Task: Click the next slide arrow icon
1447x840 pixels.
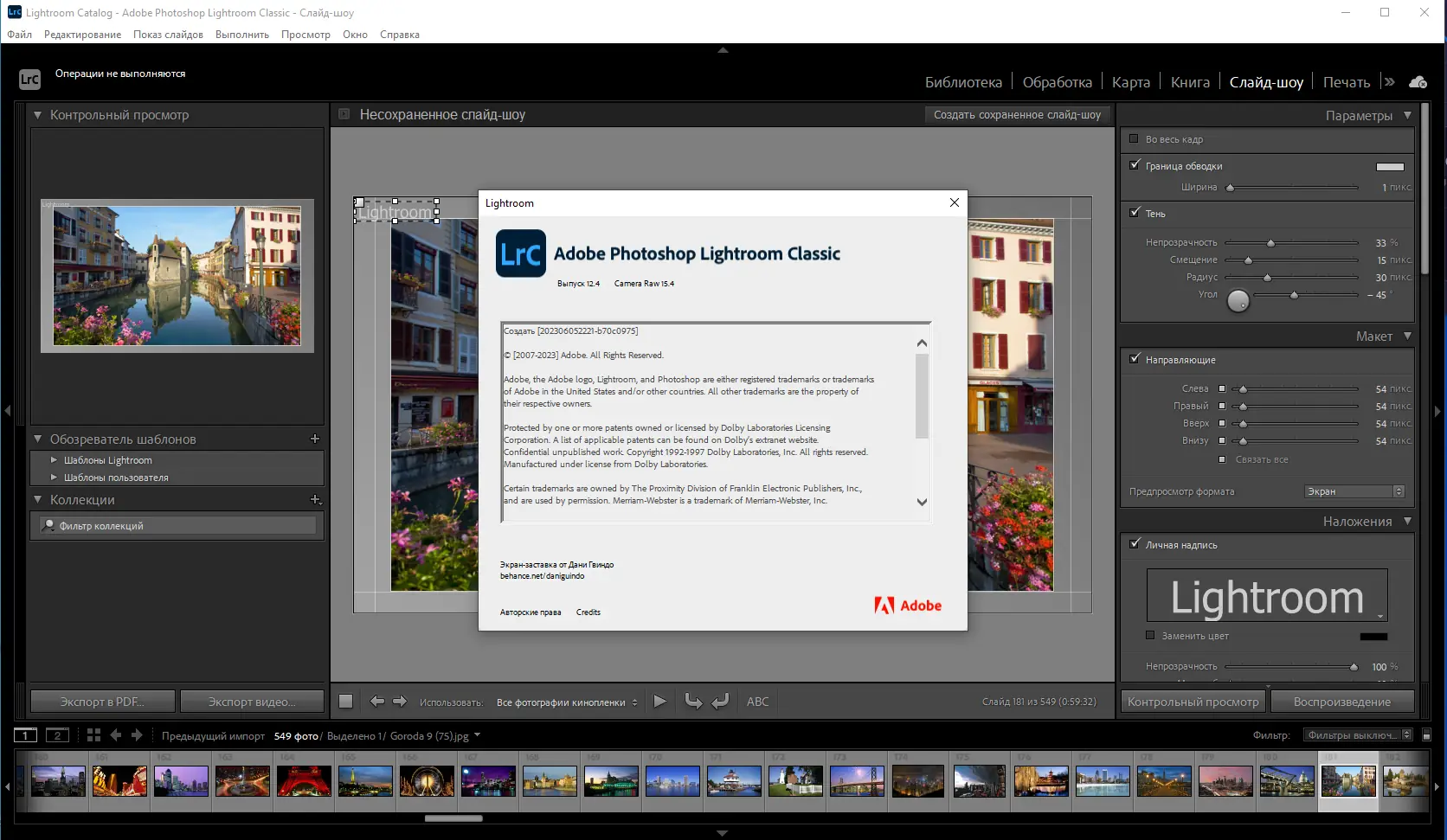Action: [400, 702]
